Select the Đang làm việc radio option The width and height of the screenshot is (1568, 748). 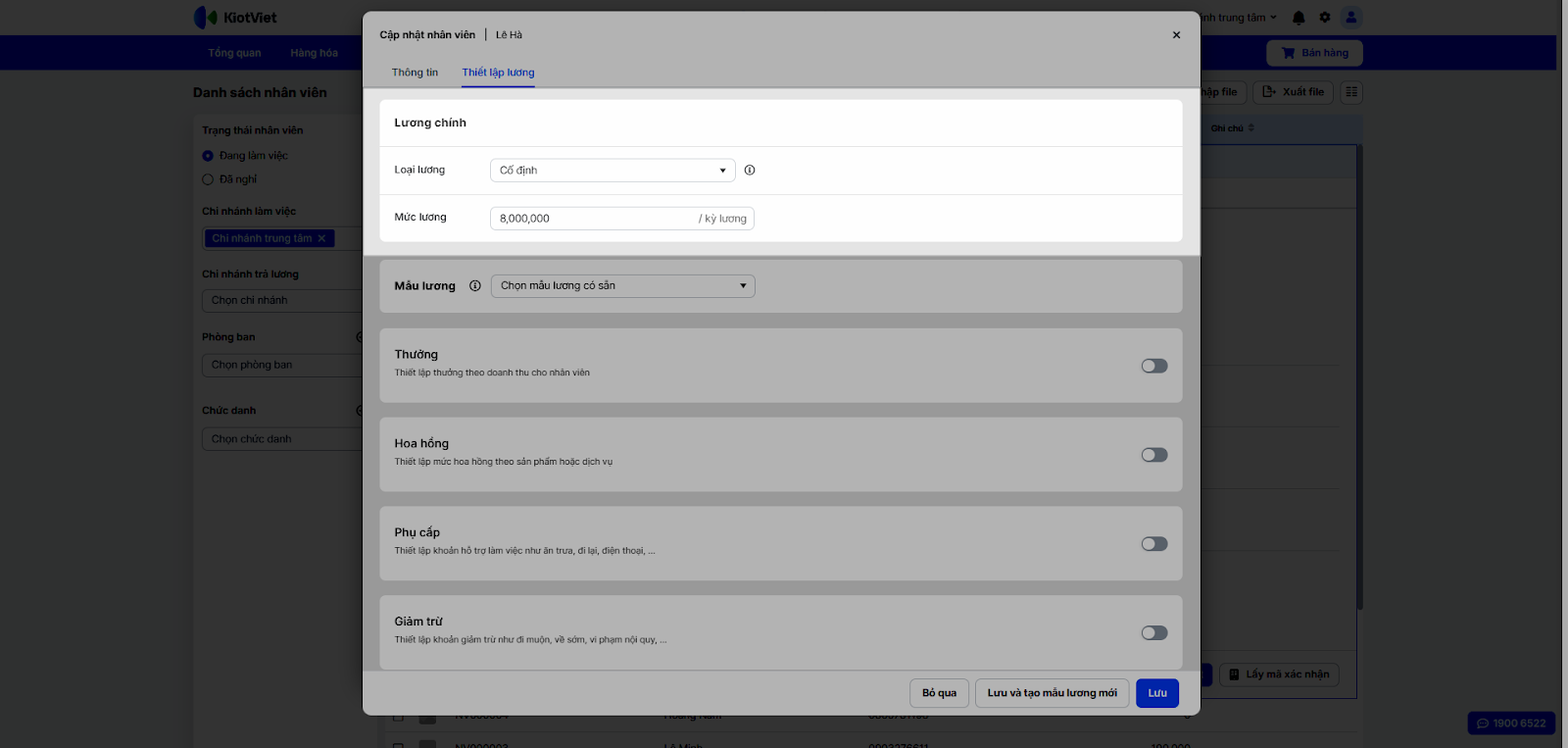point(208,156)
